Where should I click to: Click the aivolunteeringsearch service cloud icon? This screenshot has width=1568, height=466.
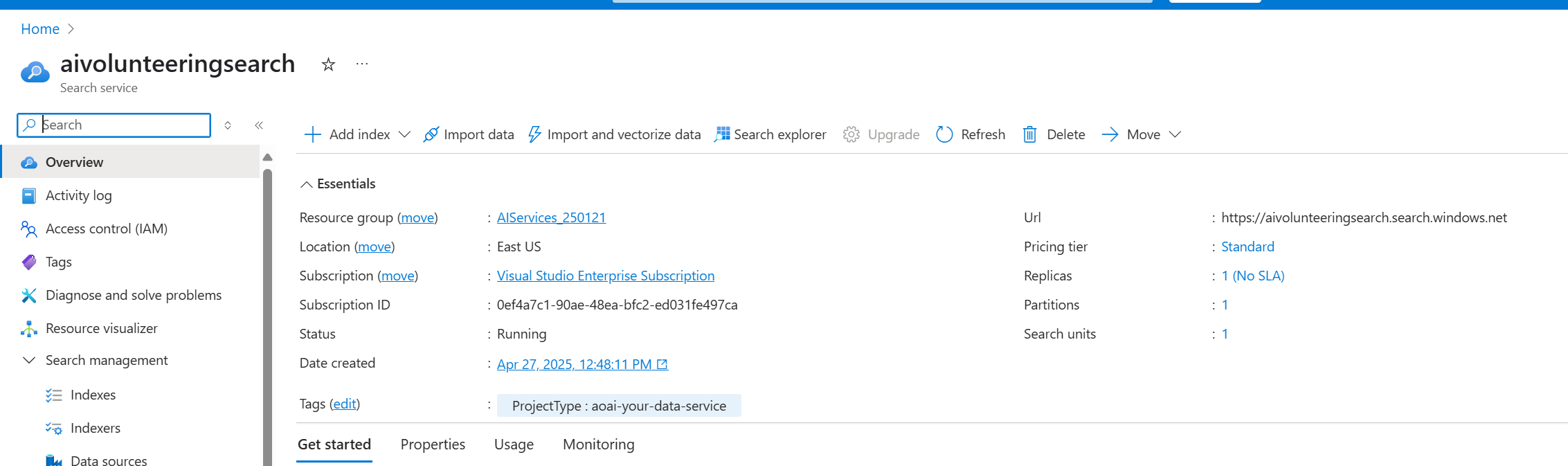[x=35, y=71]
